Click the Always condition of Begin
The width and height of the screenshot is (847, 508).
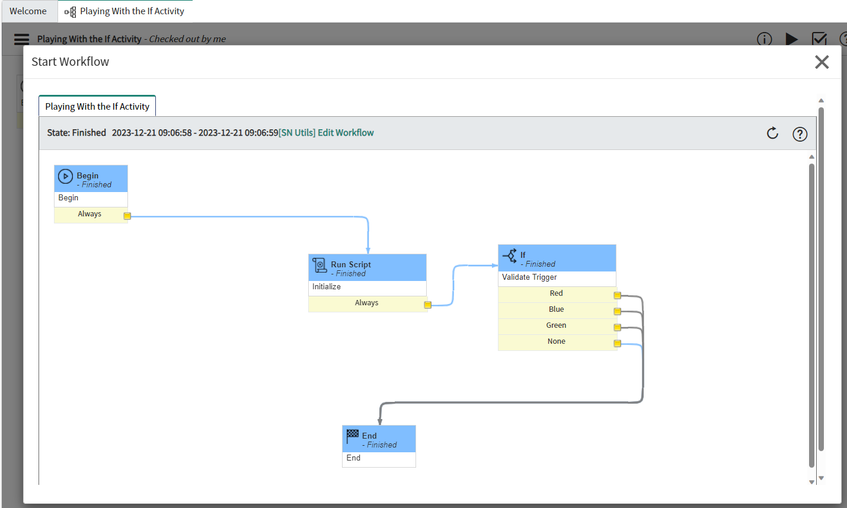point(90,215)
